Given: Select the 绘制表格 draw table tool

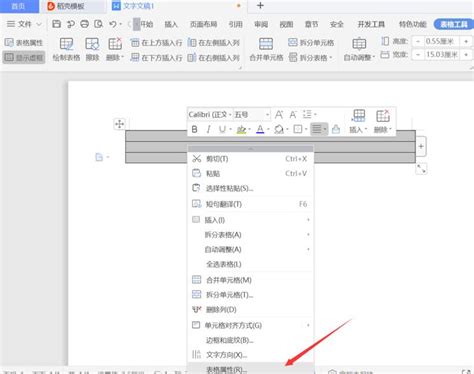Looking at the screenshot, I should [x=66, y=49].
